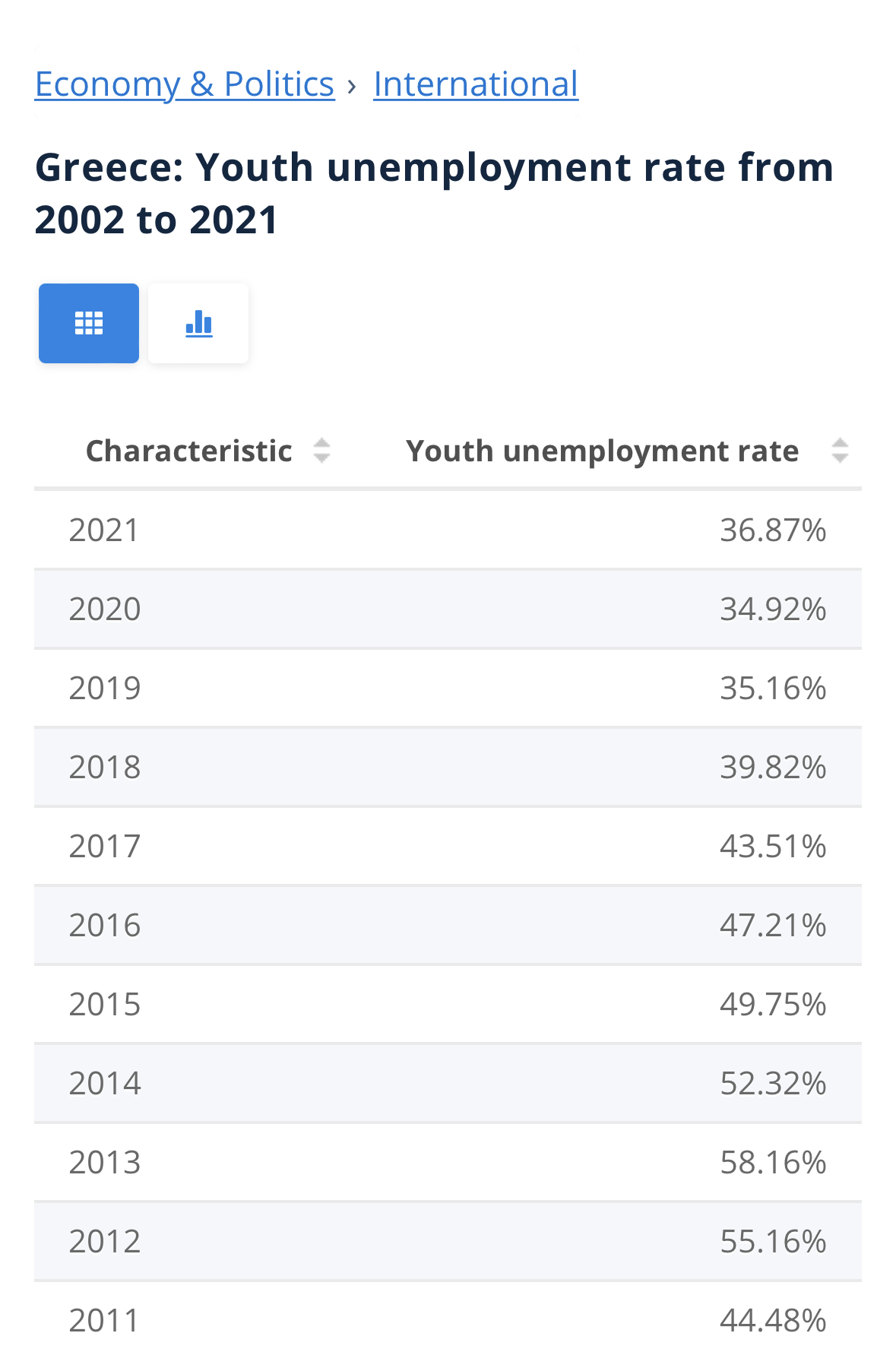Click the 49.75% value for 2015

(773, 1004)
